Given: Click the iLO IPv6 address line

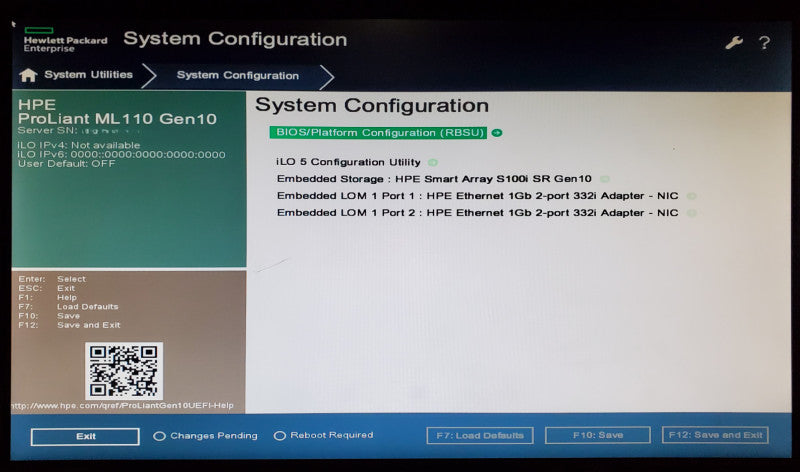Looking at the screenshot, I should 121,155.
